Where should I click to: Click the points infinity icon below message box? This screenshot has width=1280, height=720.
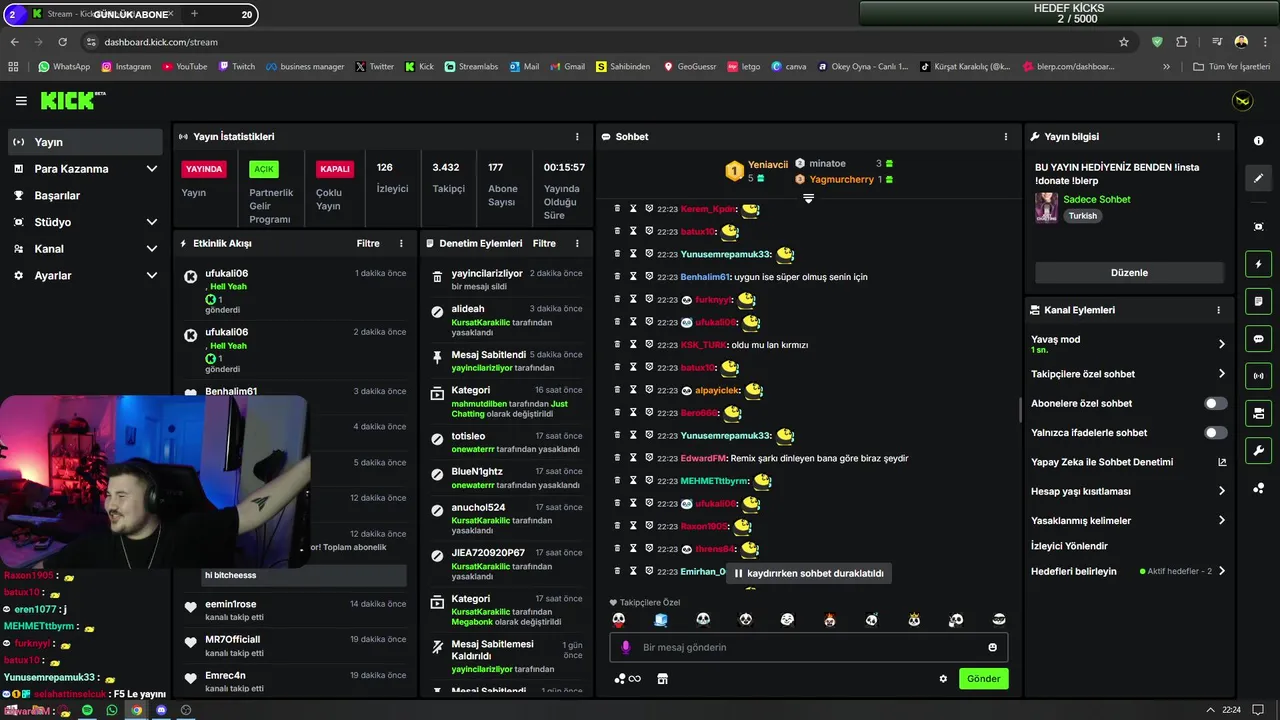click(627, 679)
